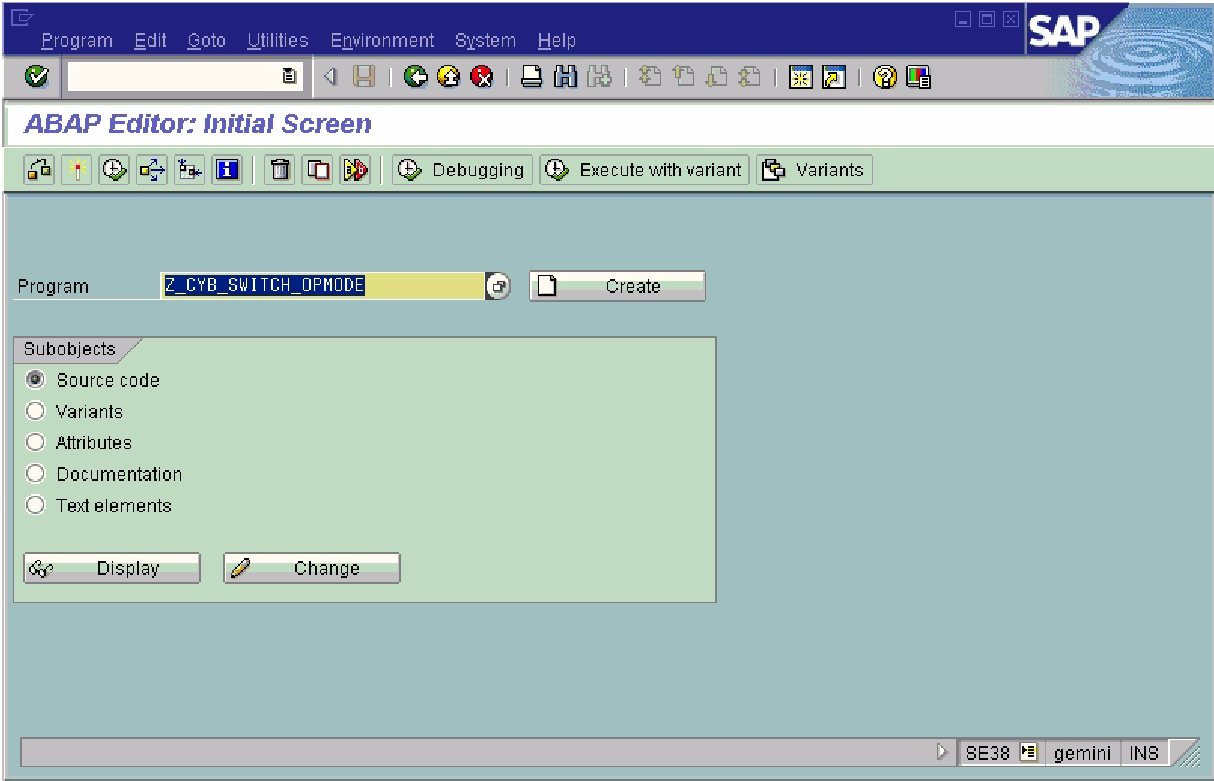
Task: Open the Environment menu
Action: click(382, 41)
